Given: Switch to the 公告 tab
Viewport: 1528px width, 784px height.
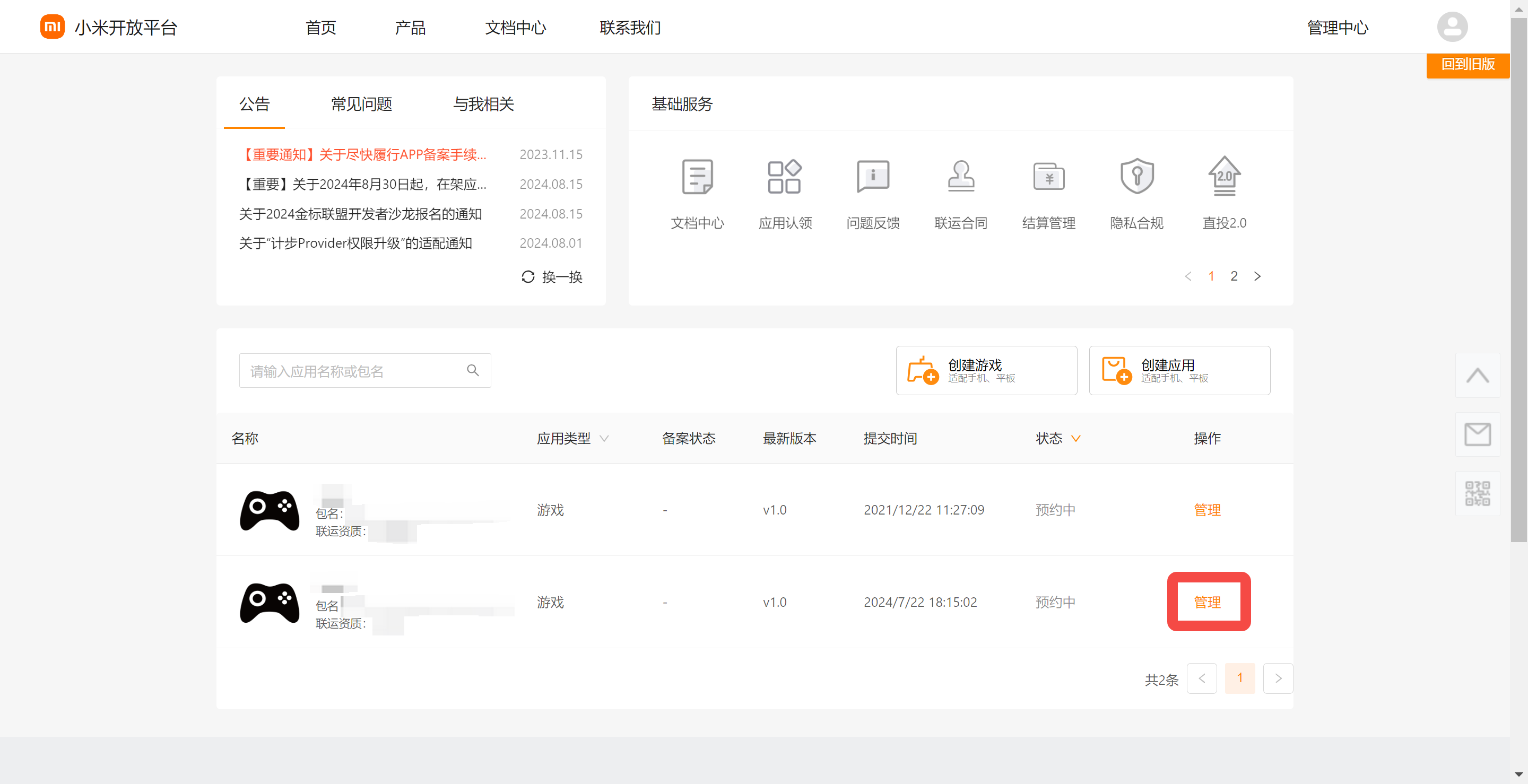Looking at the screenshot, I should 255,104.
